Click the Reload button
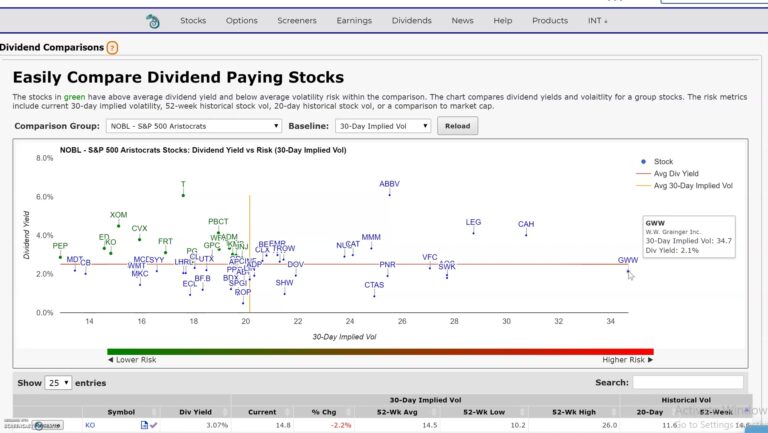768x433 pixels. click(x=457, y=126)
